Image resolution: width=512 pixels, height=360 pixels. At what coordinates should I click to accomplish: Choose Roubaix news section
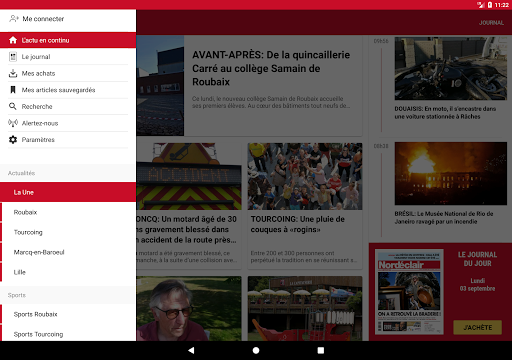tap(68, 212)
